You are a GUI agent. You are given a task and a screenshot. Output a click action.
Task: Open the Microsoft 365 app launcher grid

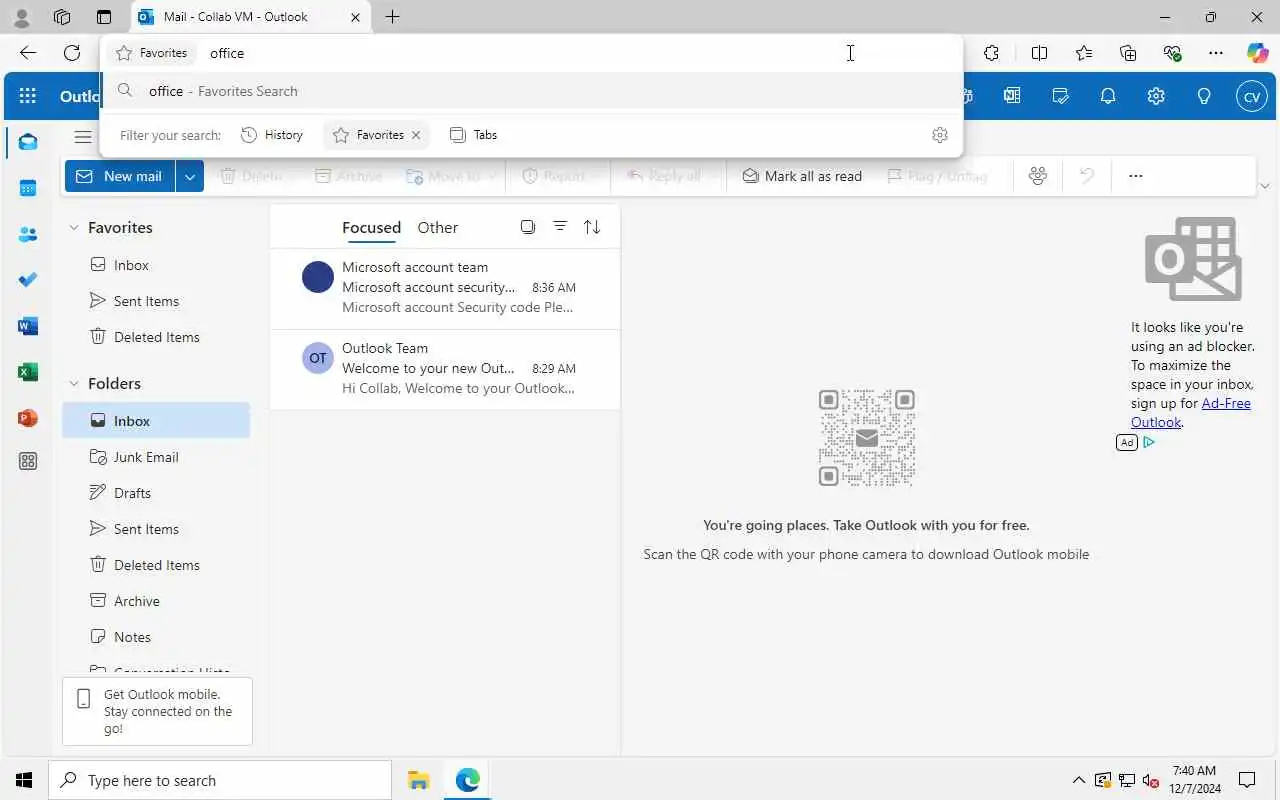pos(28,96)
